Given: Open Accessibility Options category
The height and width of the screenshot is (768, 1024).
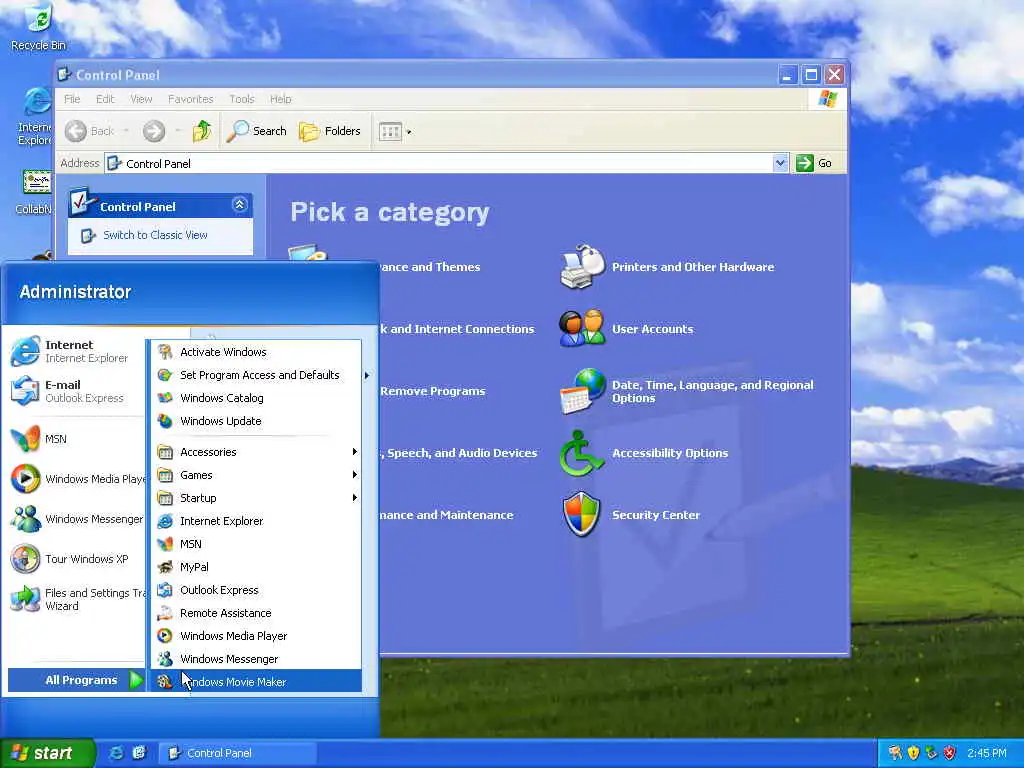Looking at the screenshot, I should pos(670,453).
